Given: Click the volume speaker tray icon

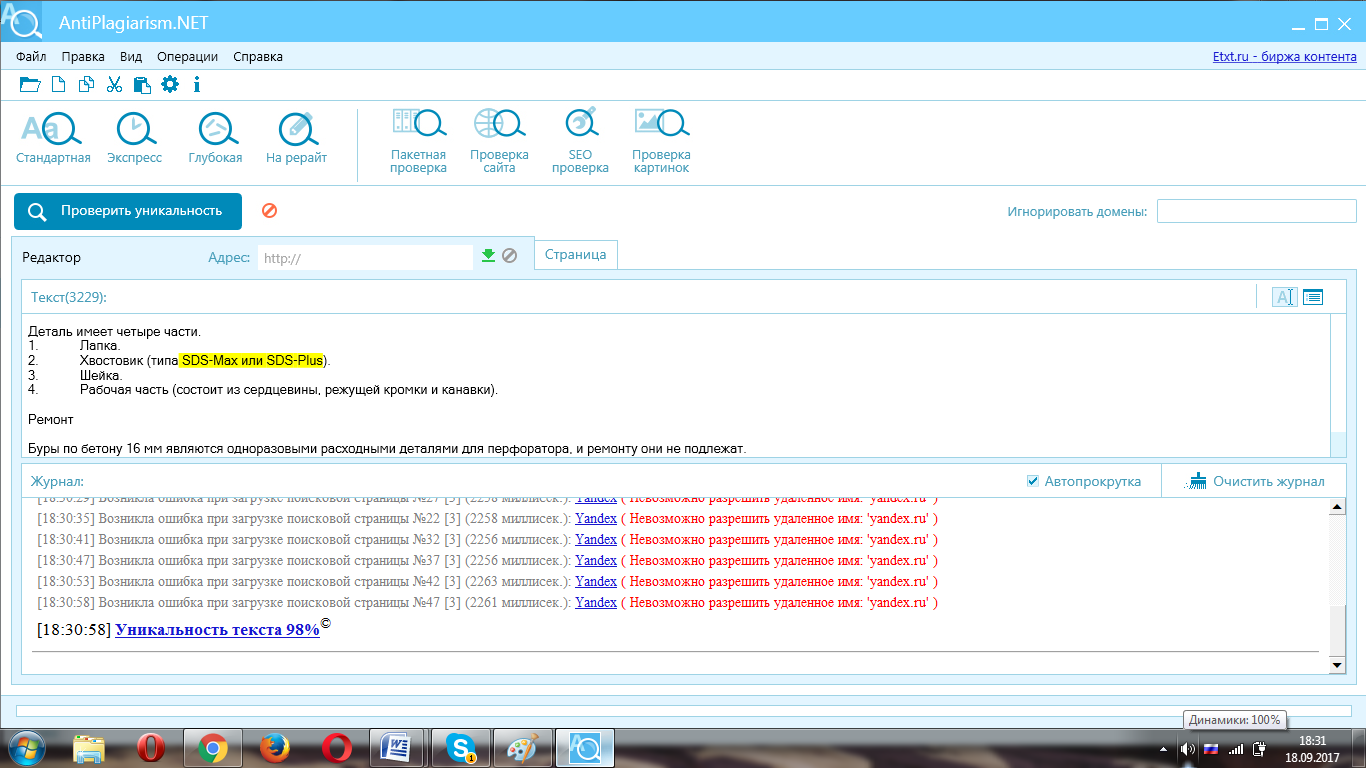Looking at the screenshot, I should point(1187,748).
